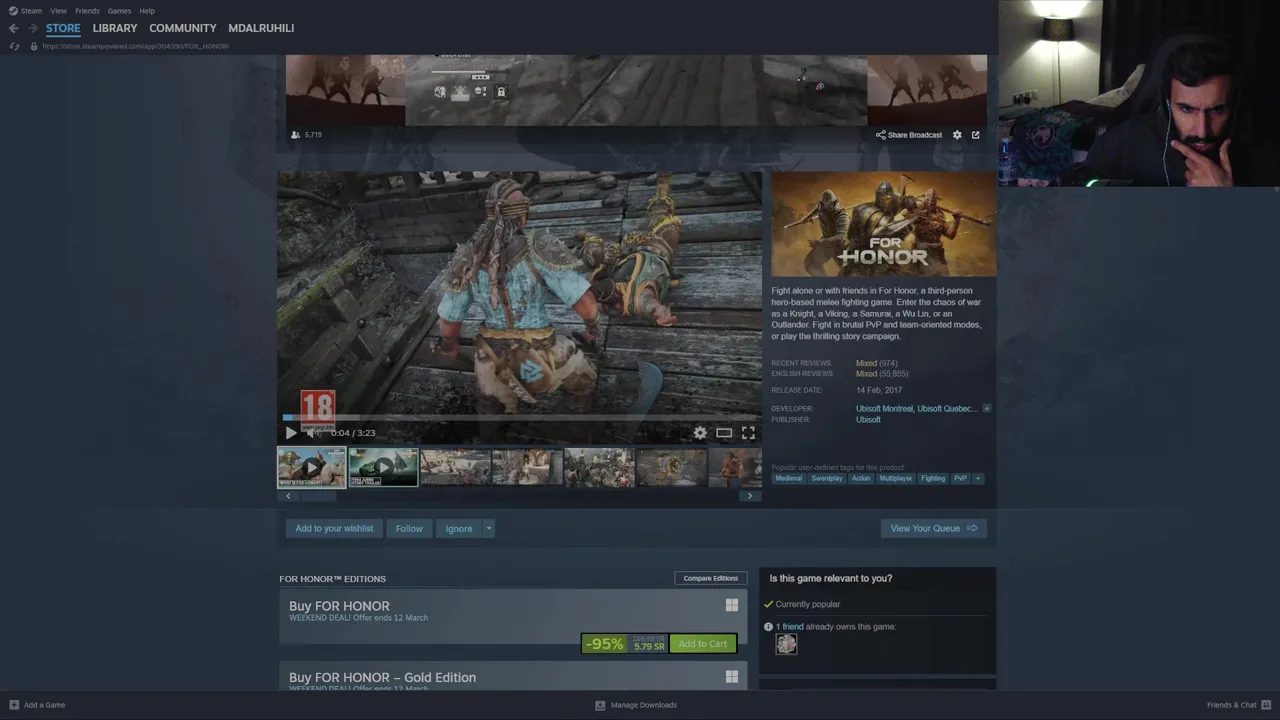Open the Help menu
This screenshot has height=720, width=1280.
pos(147,11)
